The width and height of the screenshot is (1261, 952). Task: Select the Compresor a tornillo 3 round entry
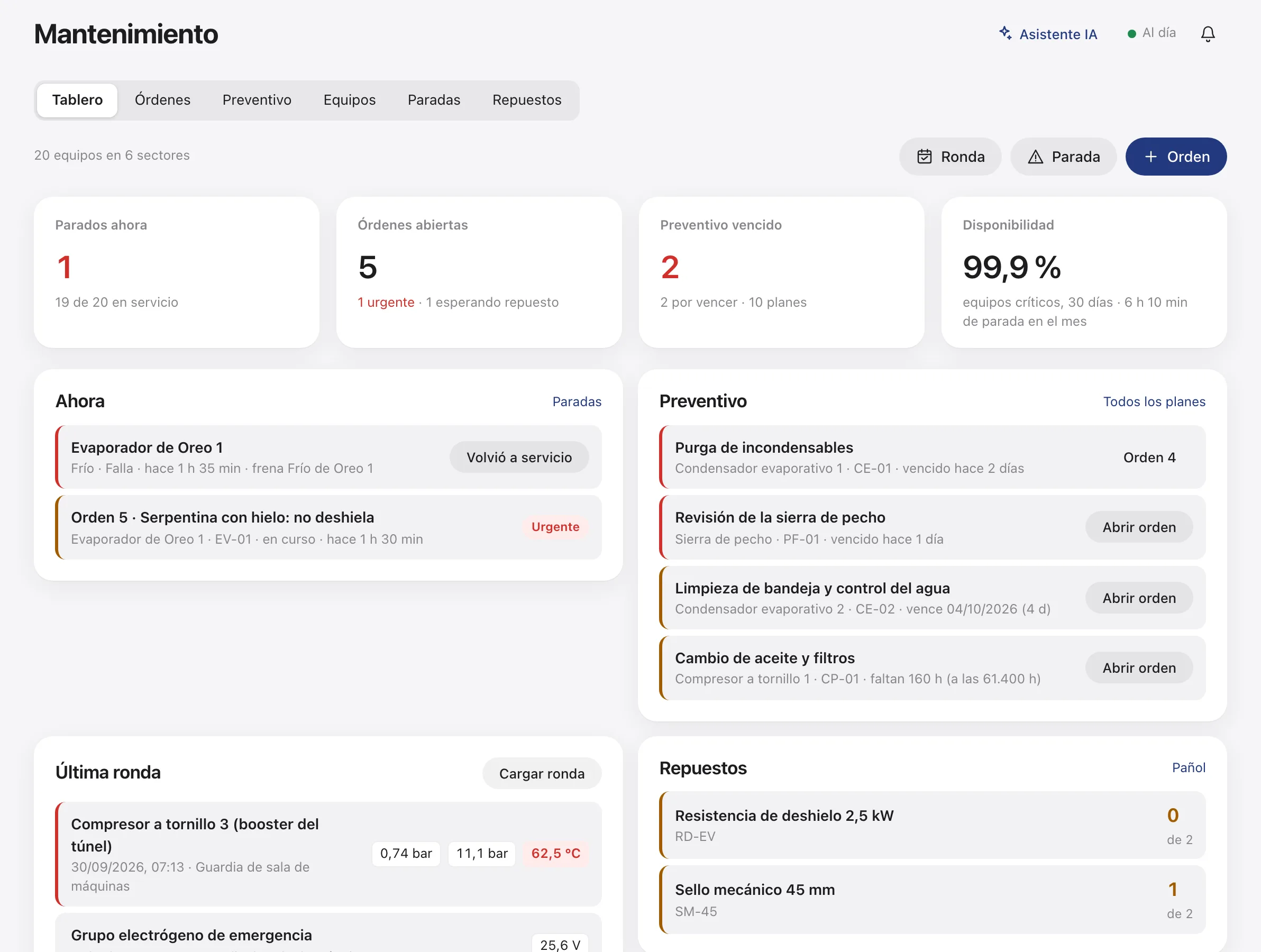(328, 854)
